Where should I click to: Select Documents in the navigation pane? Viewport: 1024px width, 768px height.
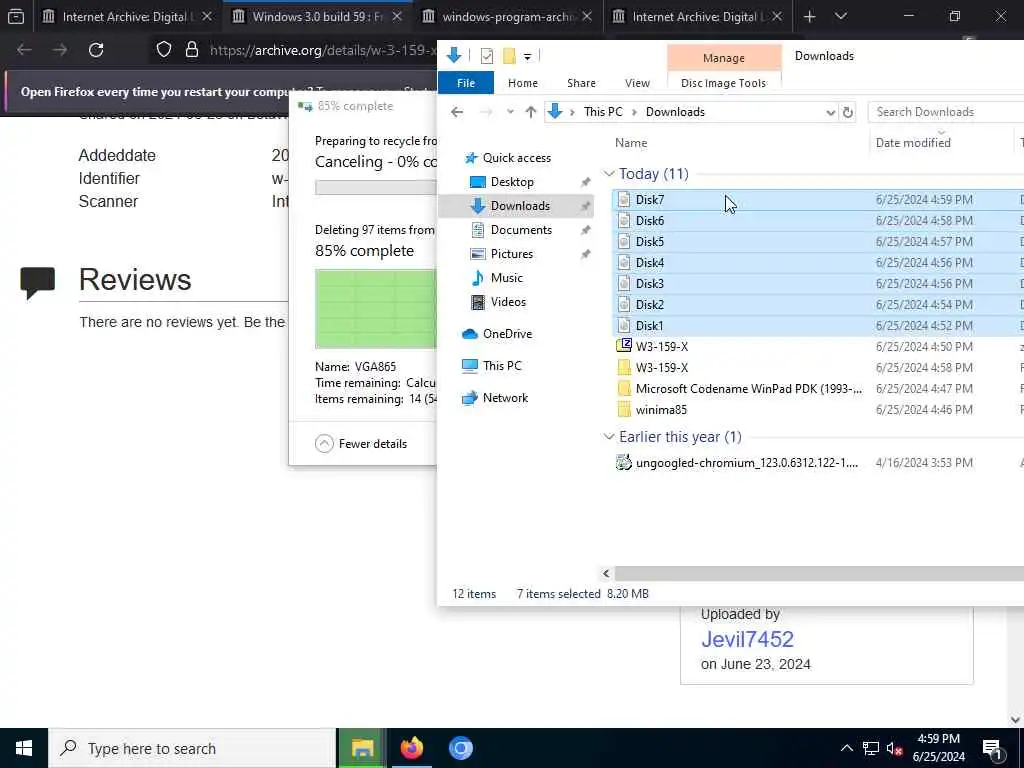point(521,230)
